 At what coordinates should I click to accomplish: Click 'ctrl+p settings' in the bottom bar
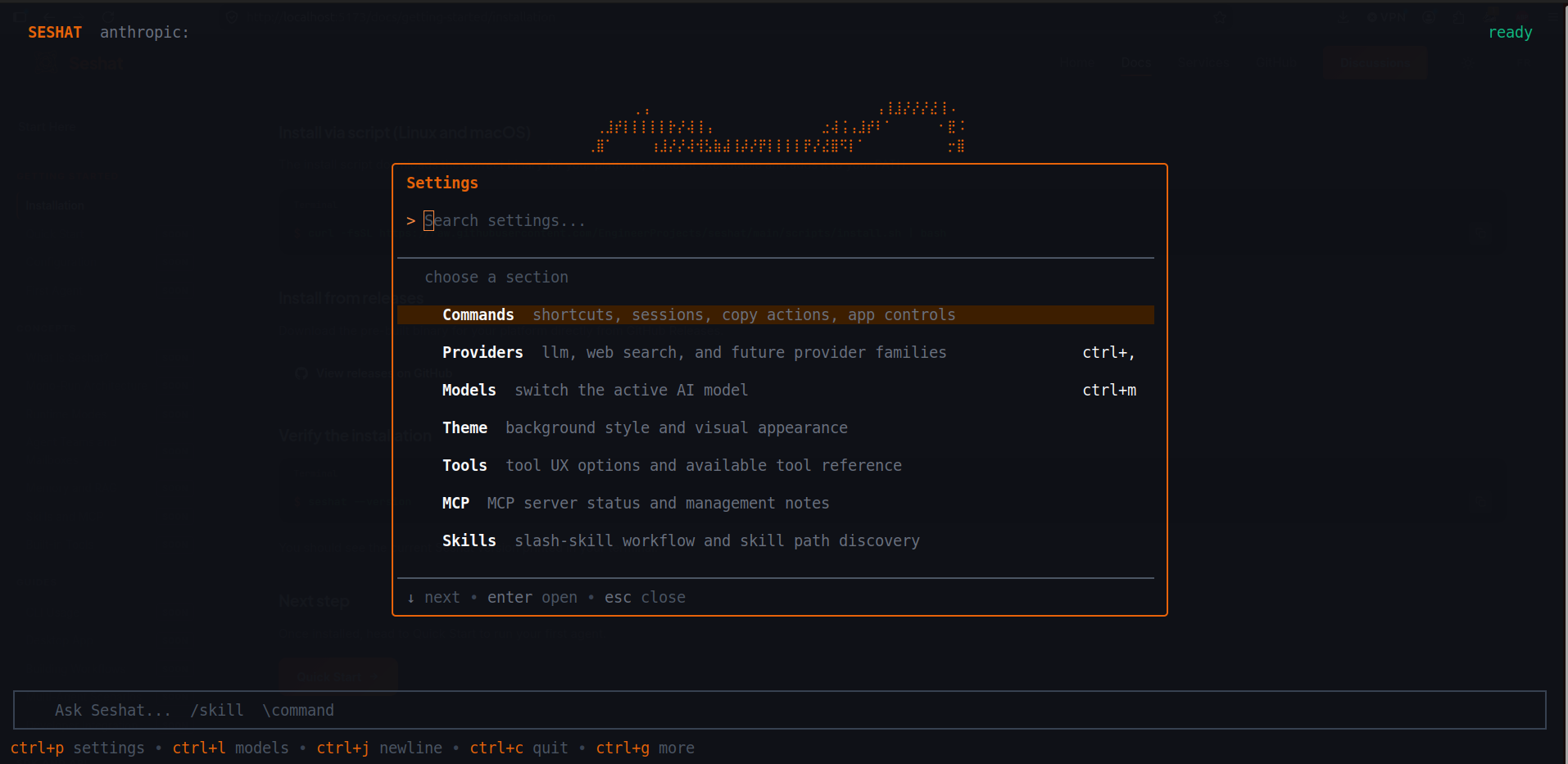[78, 748]
